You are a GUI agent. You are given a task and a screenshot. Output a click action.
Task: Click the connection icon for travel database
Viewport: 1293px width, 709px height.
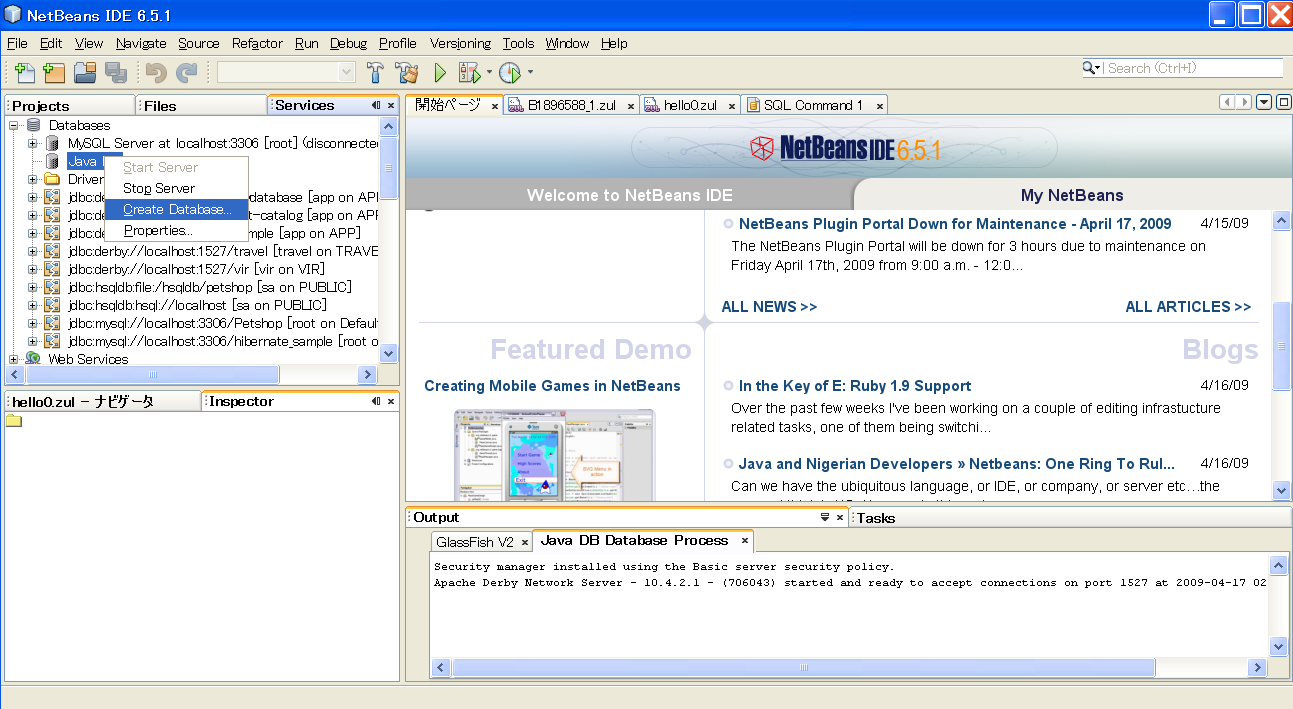tap(53, 251)
